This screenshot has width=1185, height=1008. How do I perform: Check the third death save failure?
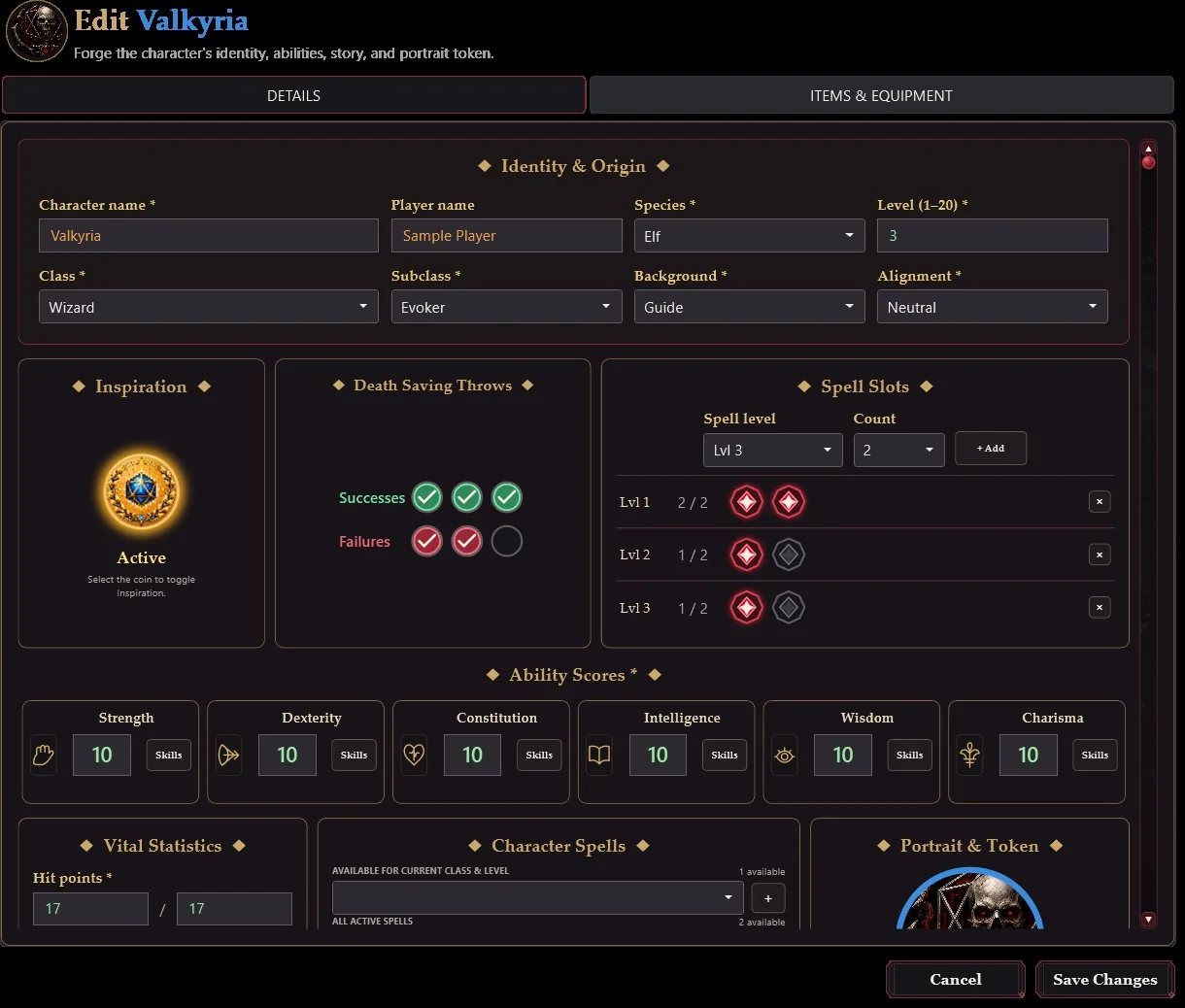(507, 541)
